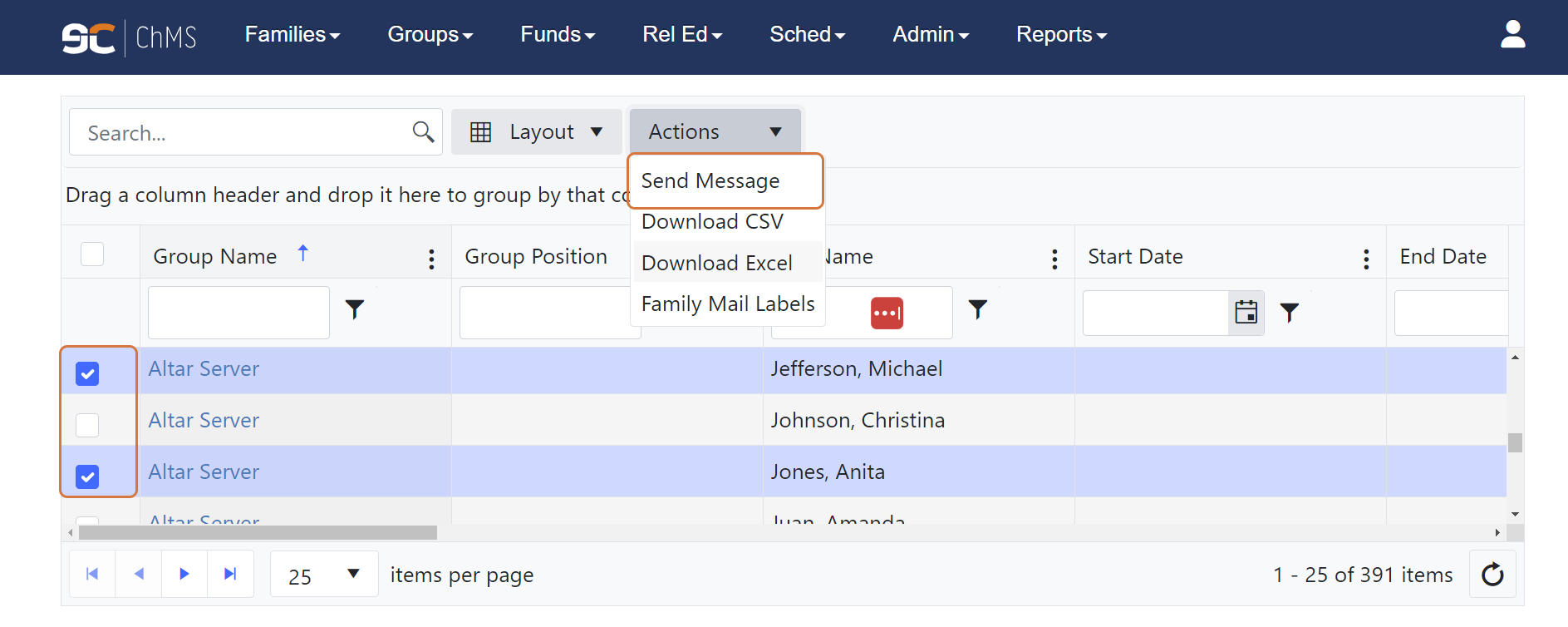Click the SC ChMS logo

tap(129, 37)
